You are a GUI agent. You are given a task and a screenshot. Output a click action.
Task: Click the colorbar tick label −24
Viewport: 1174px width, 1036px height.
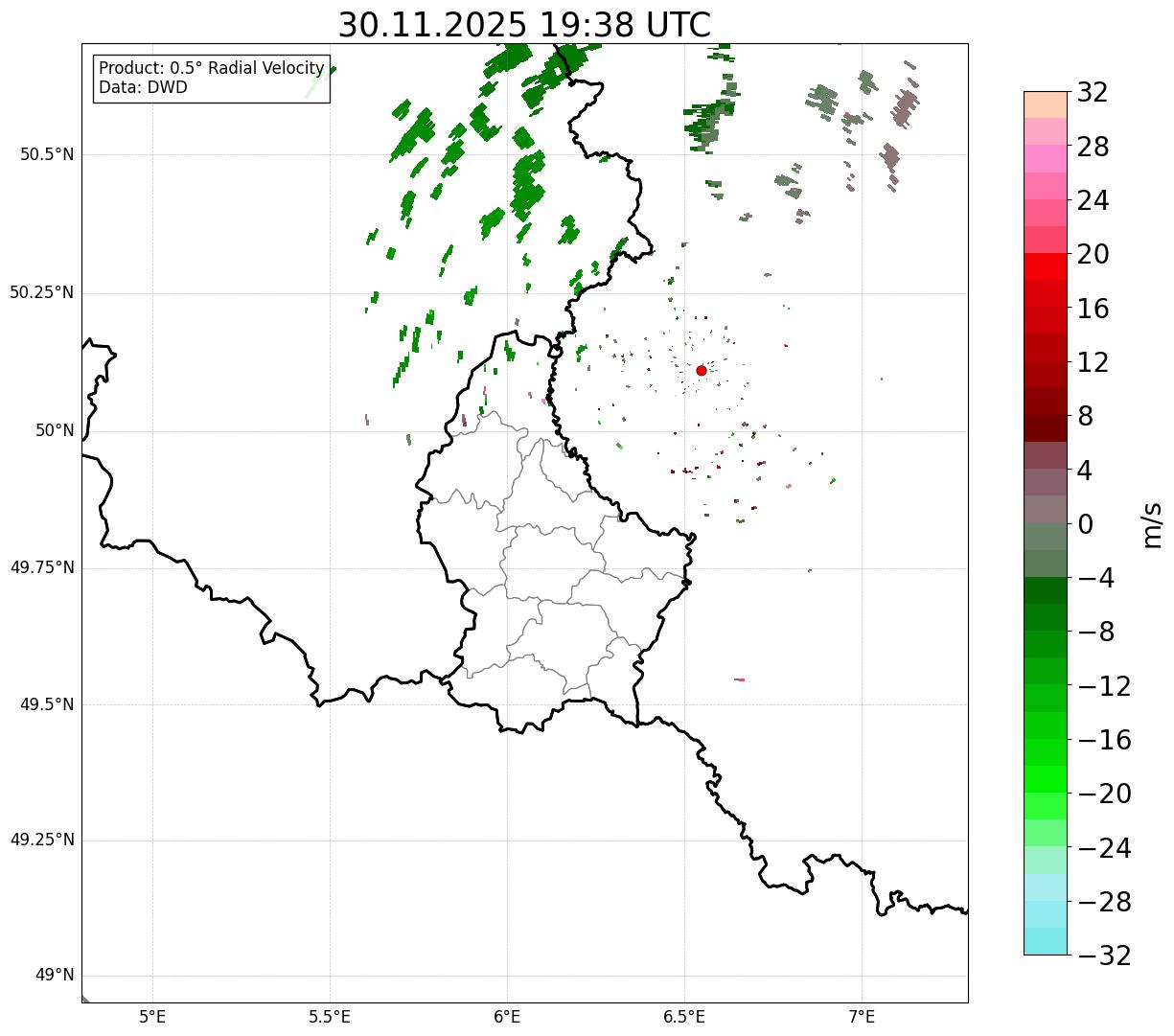(1104, 848)
